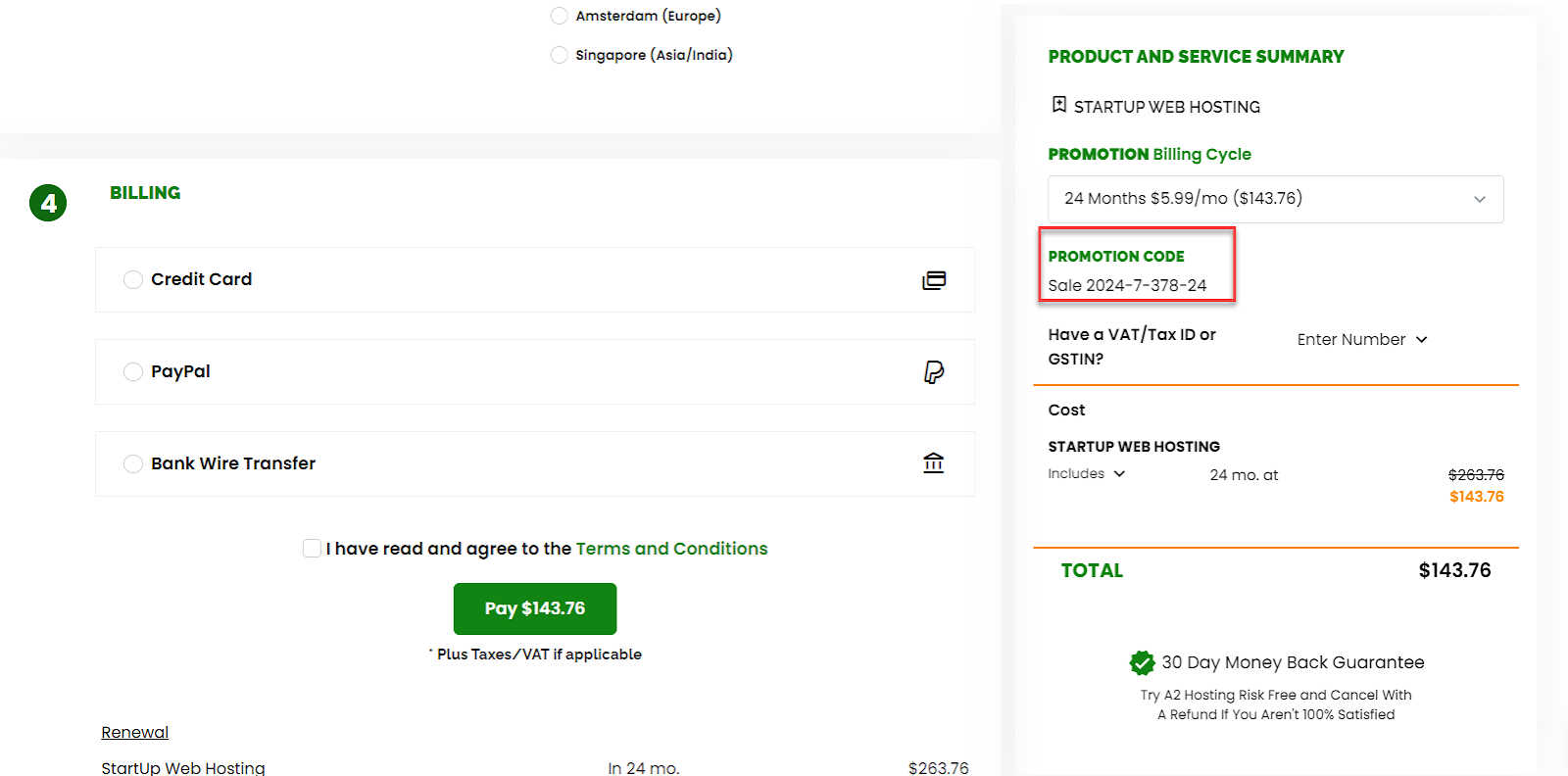Click the 30 Day Money Back Guarantee text
The width and height of the screenshot is (1568, 776).
click(1293, 662)
